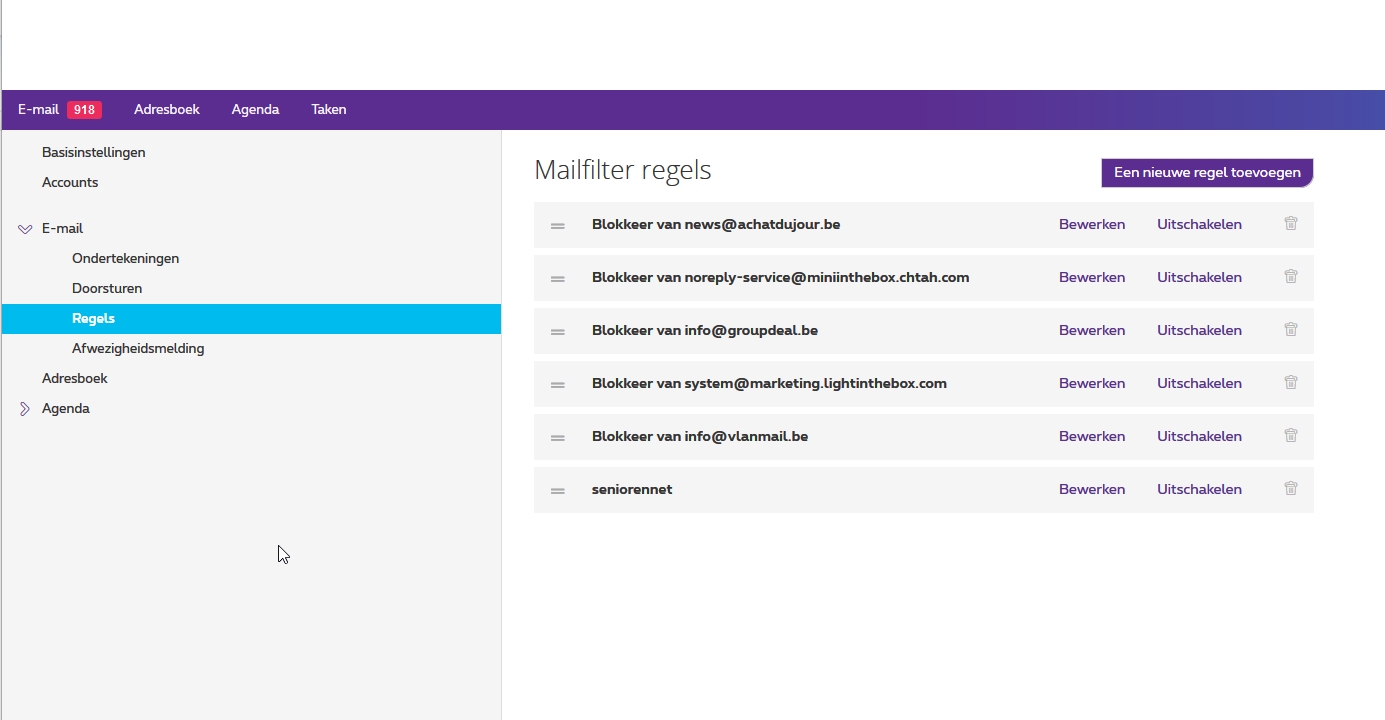This screenshot has width=1385, height=720.
Task: Click trash icon for the miniinthebox rule
Action: [x=1290, y=277]
